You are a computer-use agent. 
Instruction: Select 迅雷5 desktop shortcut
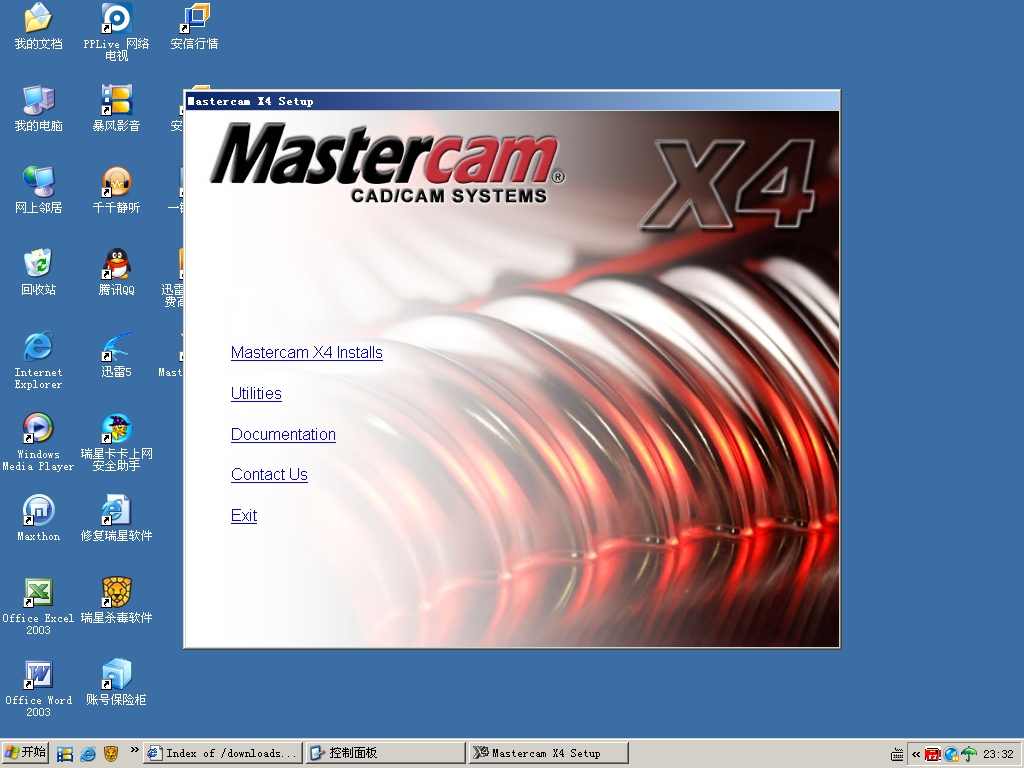(x=116, y=355)
